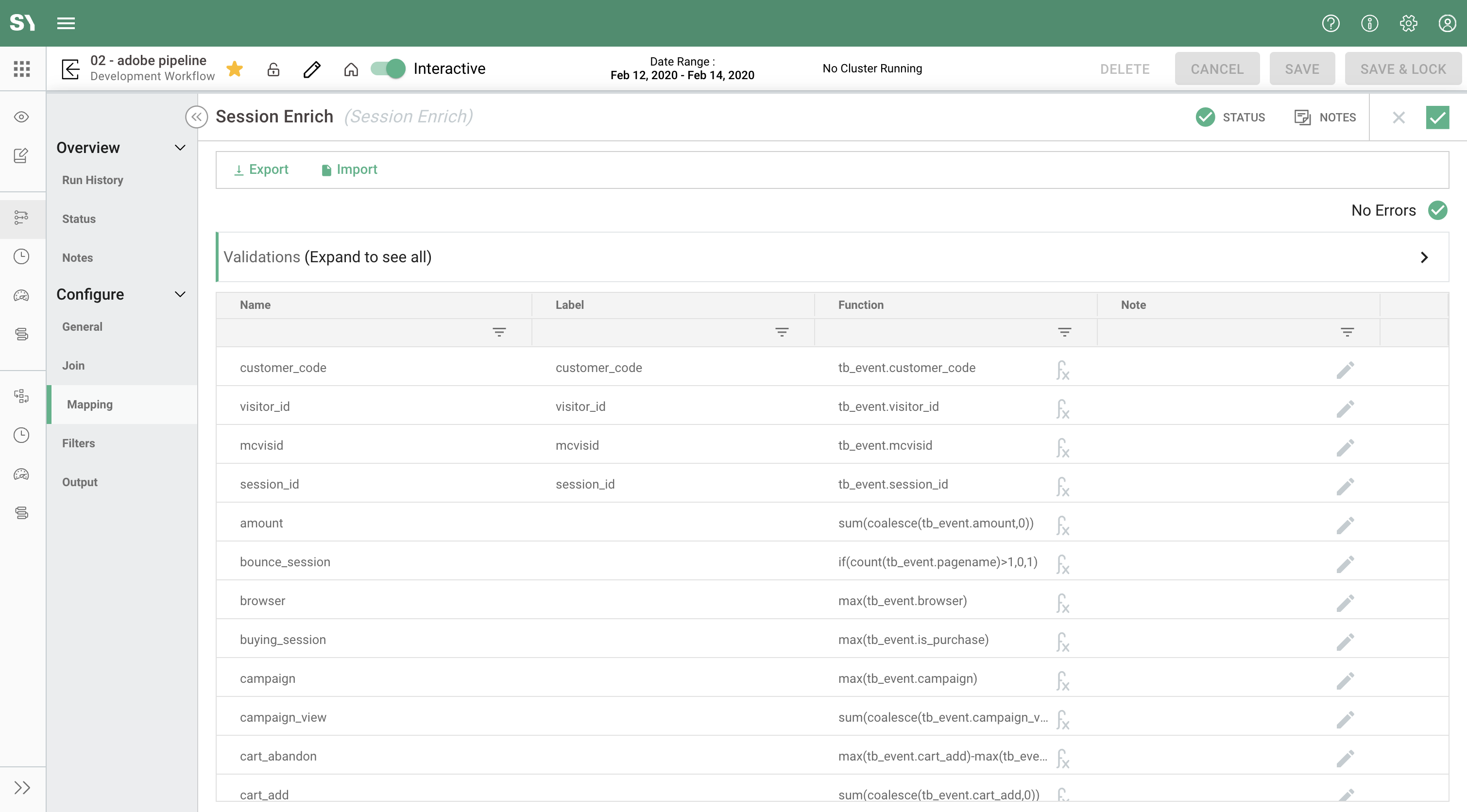The image size is (1467, 812).
Task: Open the function editor for customer_code row
Action: pyautogui.click(x=1063, y=370)
